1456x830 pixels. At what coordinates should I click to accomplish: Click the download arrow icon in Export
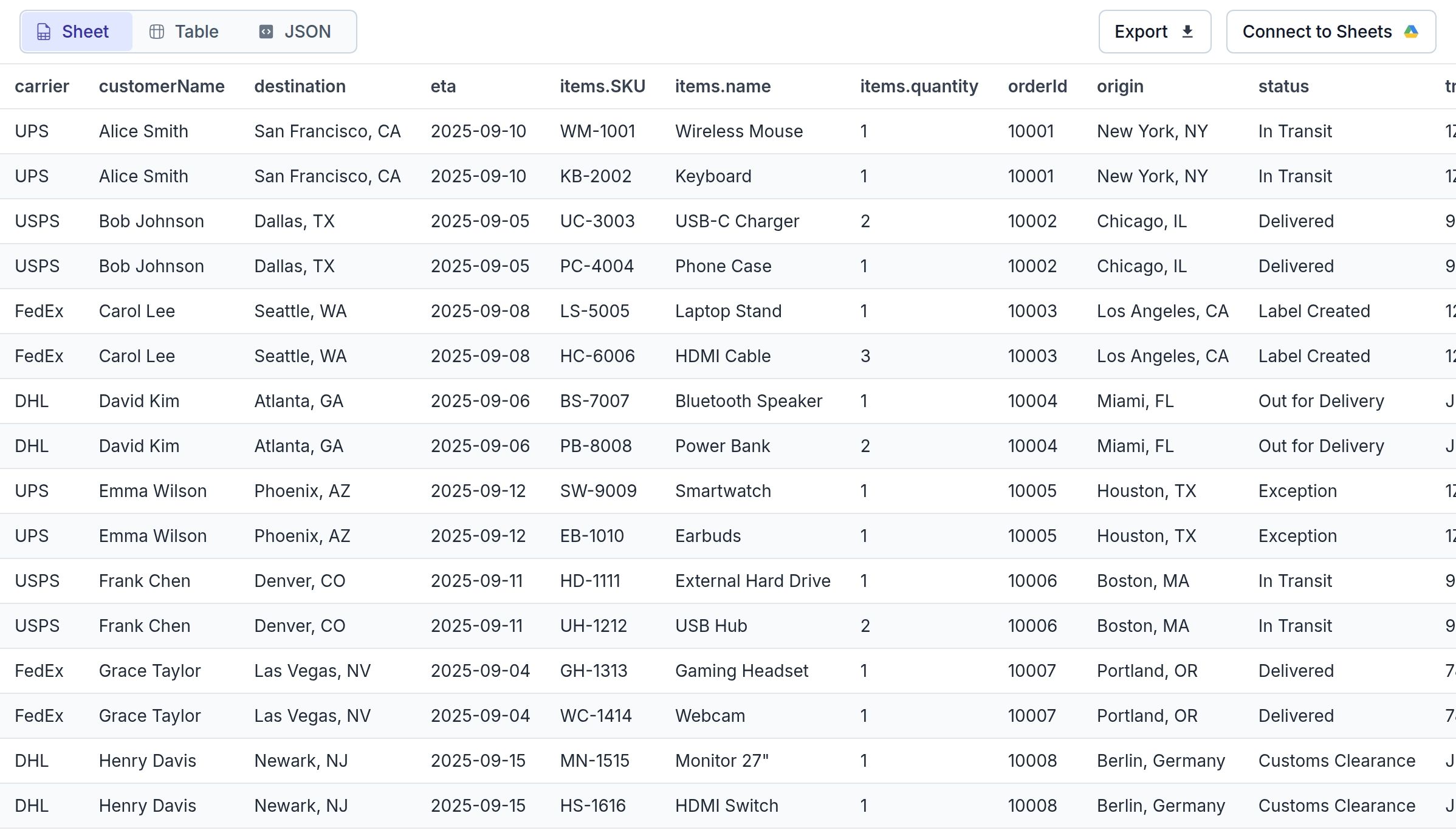click(1187, 32)
